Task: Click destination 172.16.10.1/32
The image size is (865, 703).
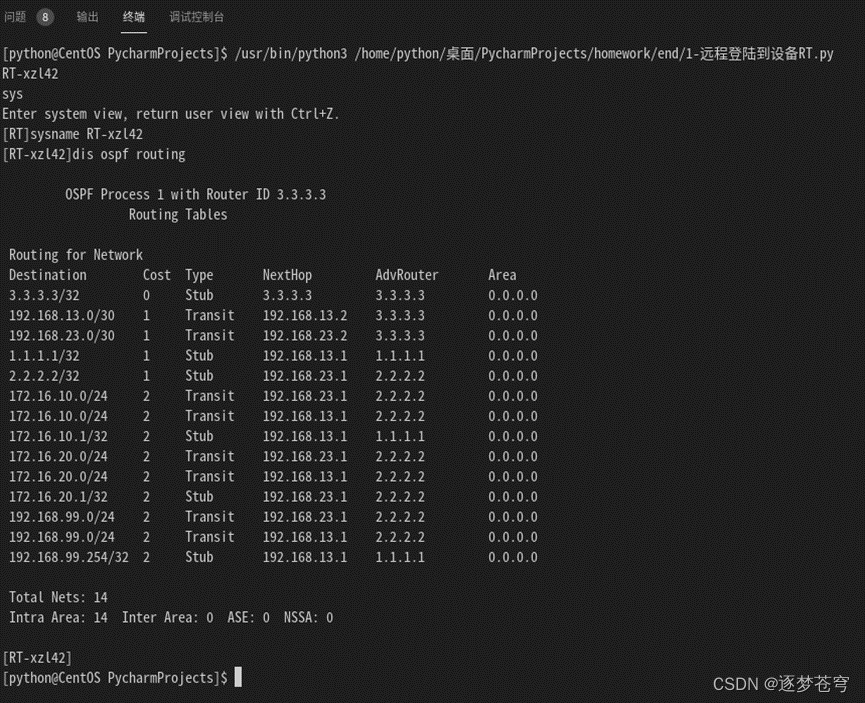Action: [58, 436]
